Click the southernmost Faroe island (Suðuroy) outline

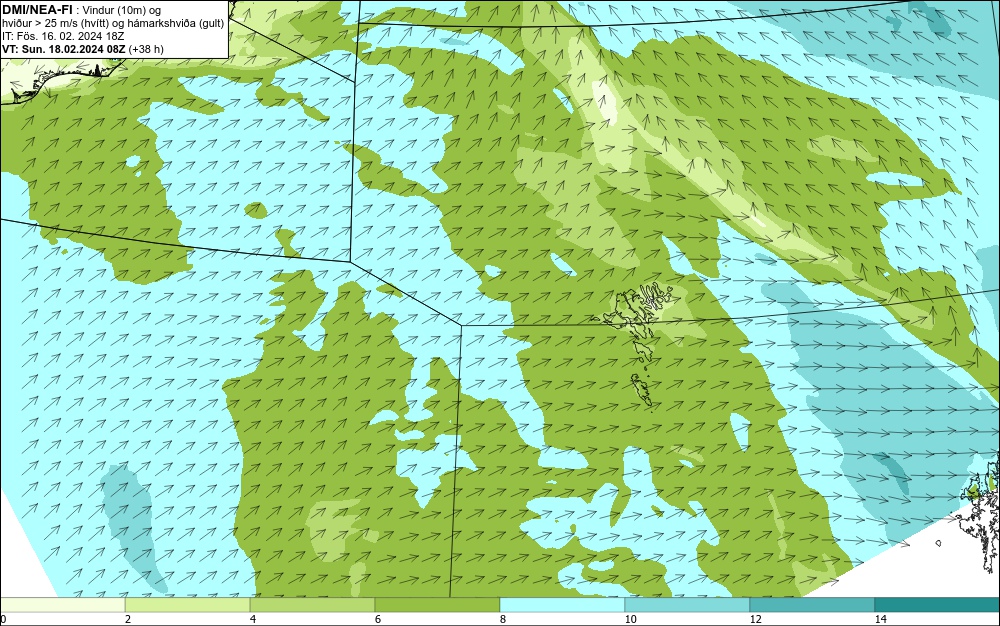[642, 390]
